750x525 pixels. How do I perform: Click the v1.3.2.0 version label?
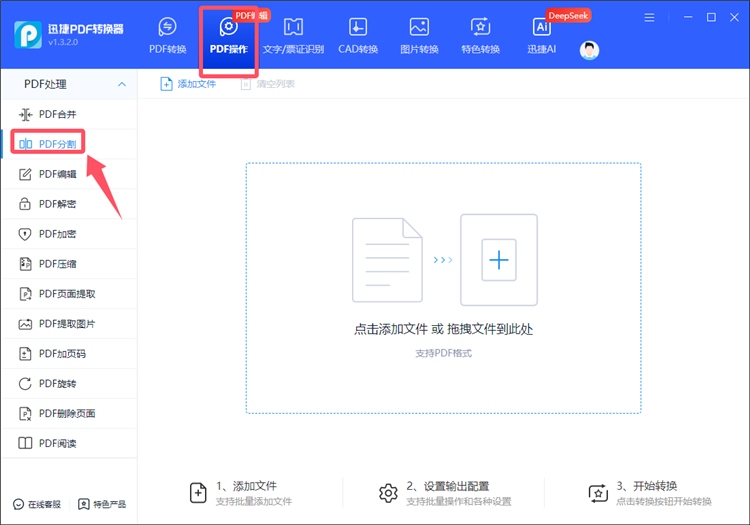[63, 42]
